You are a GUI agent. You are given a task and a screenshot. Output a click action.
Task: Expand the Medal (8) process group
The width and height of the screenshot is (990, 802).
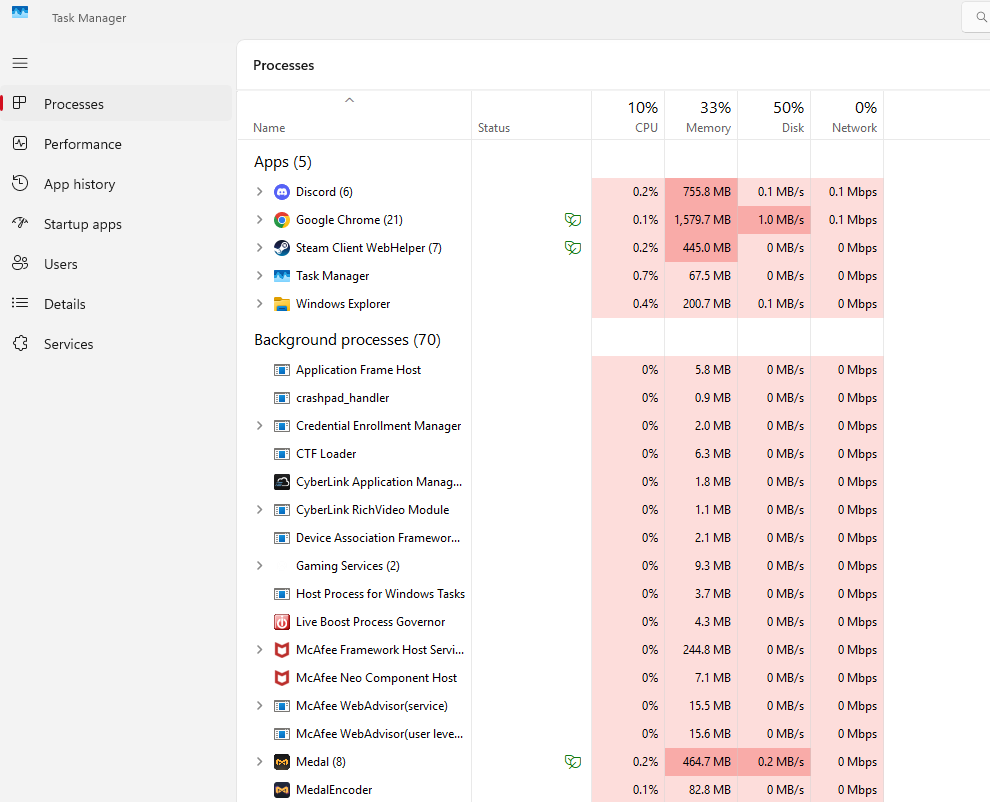pyautogui.click(x=259, y=762)
